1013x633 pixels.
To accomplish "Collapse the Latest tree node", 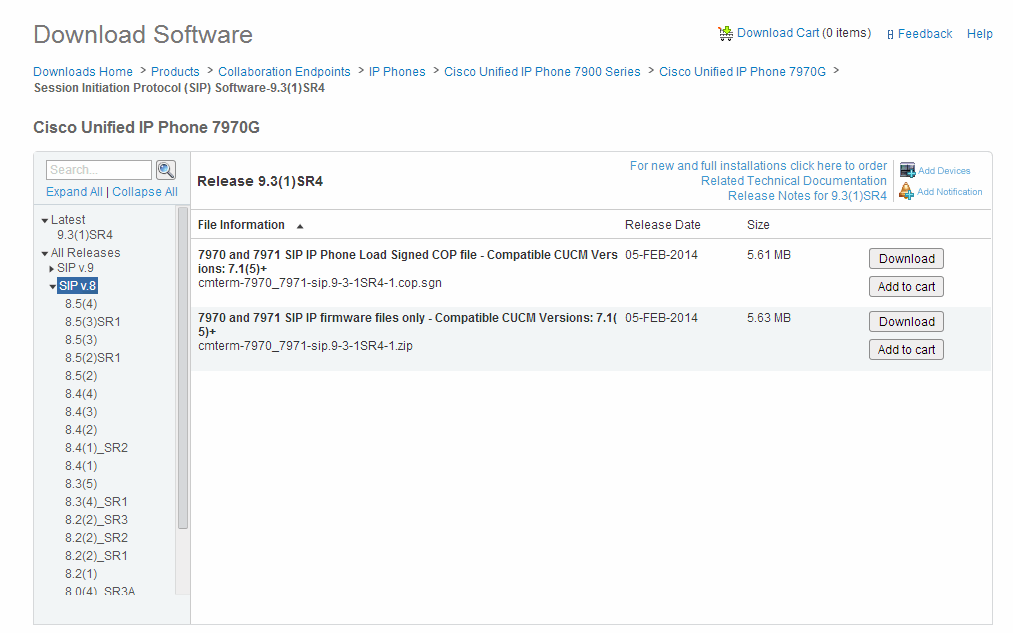I will pyautogui.click(x=45, y=220).
